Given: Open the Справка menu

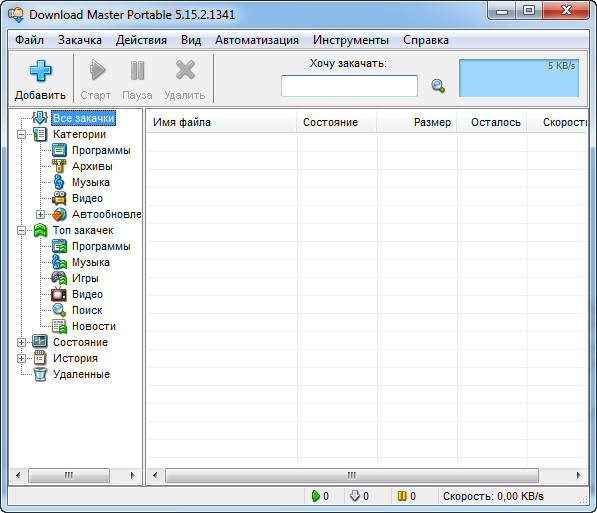Looking at the screenshot, I should (426, 40).
